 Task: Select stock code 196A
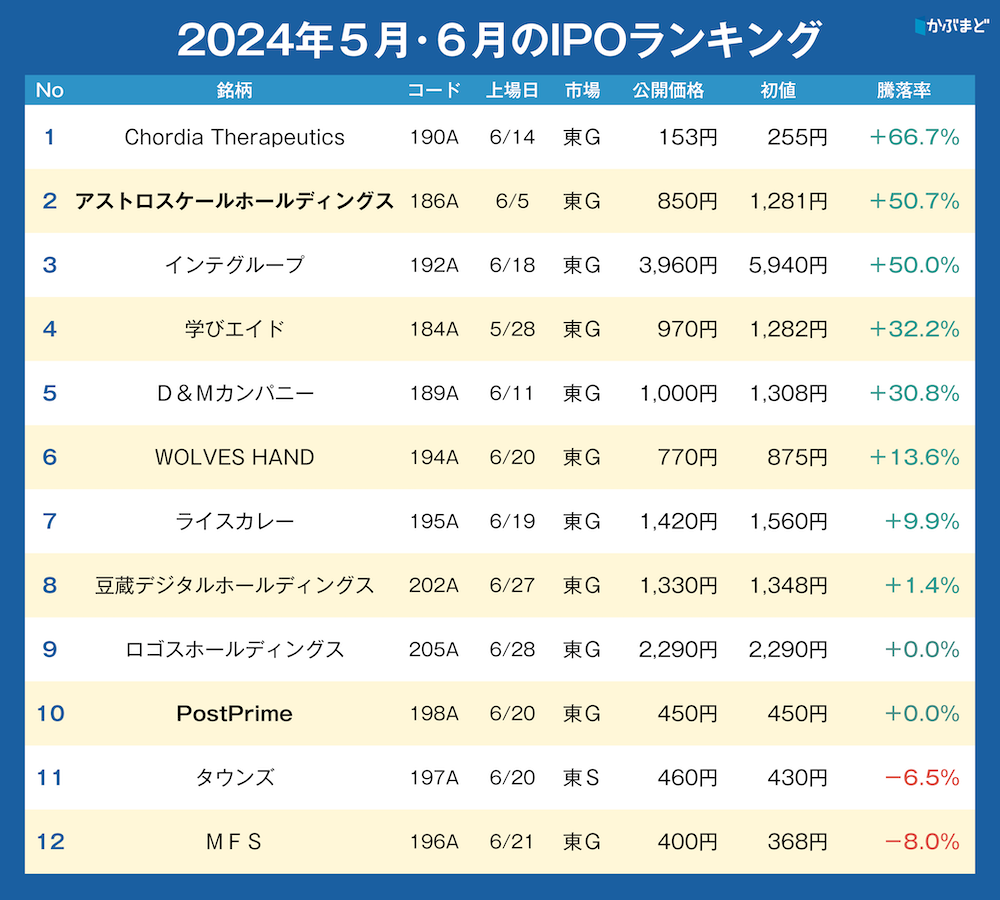click(x=434, y=841)
